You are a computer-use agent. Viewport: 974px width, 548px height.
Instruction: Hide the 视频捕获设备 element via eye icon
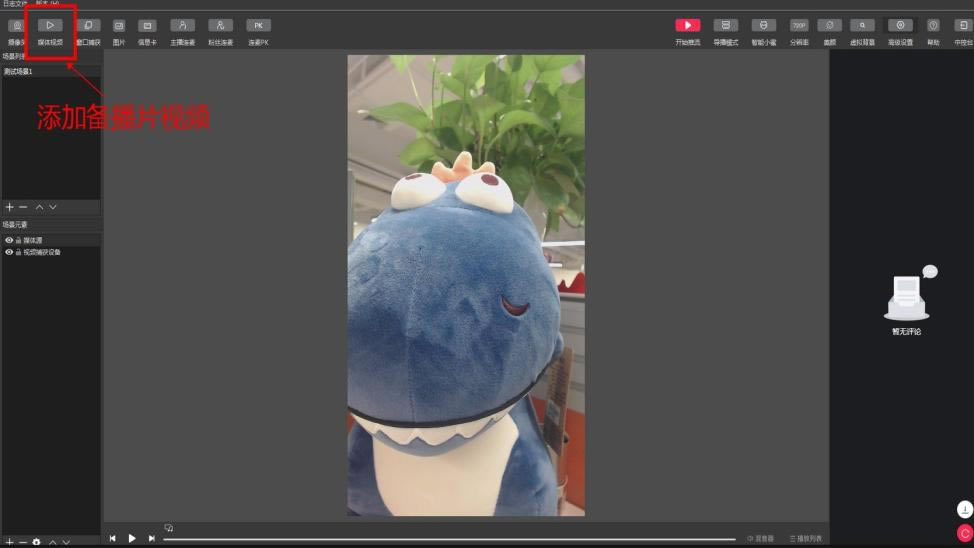(x=9, y=252)
